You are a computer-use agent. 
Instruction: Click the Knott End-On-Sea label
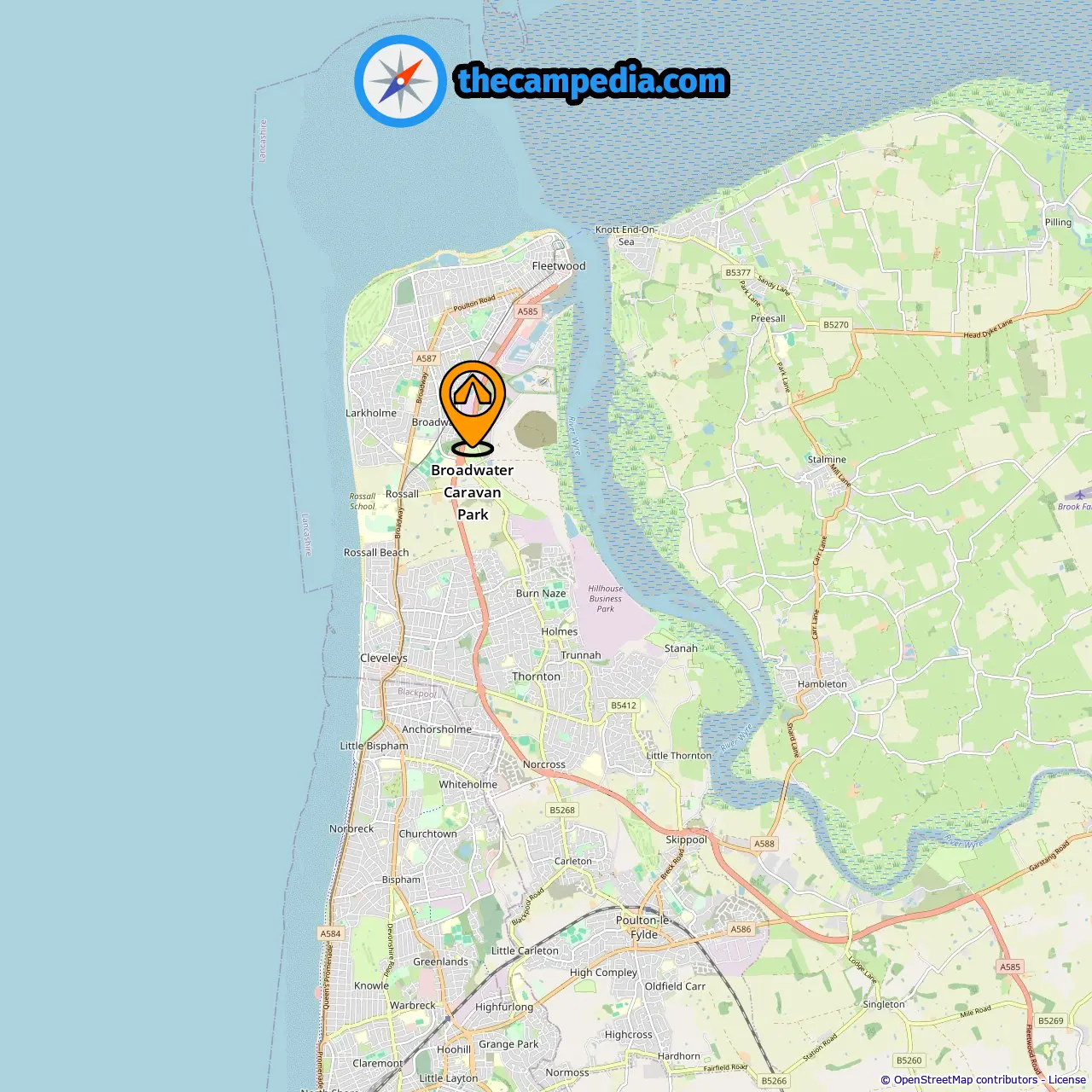pyautogui.click(x=626, y=235)
